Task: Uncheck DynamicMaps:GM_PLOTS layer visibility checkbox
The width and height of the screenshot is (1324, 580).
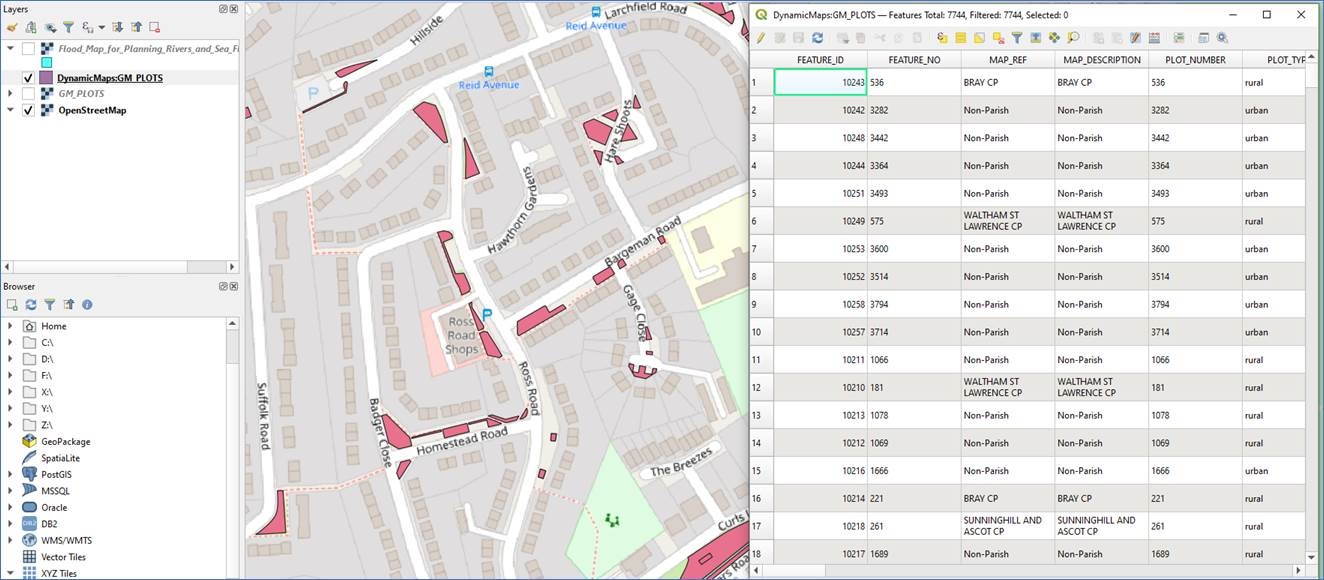Action: pyautogui.click(x=28, y=77)
